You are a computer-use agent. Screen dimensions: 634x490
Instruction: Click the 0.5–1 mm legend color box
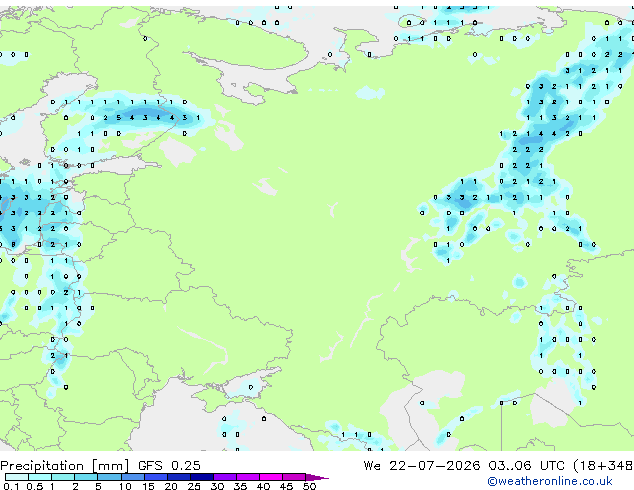point(40,477)
